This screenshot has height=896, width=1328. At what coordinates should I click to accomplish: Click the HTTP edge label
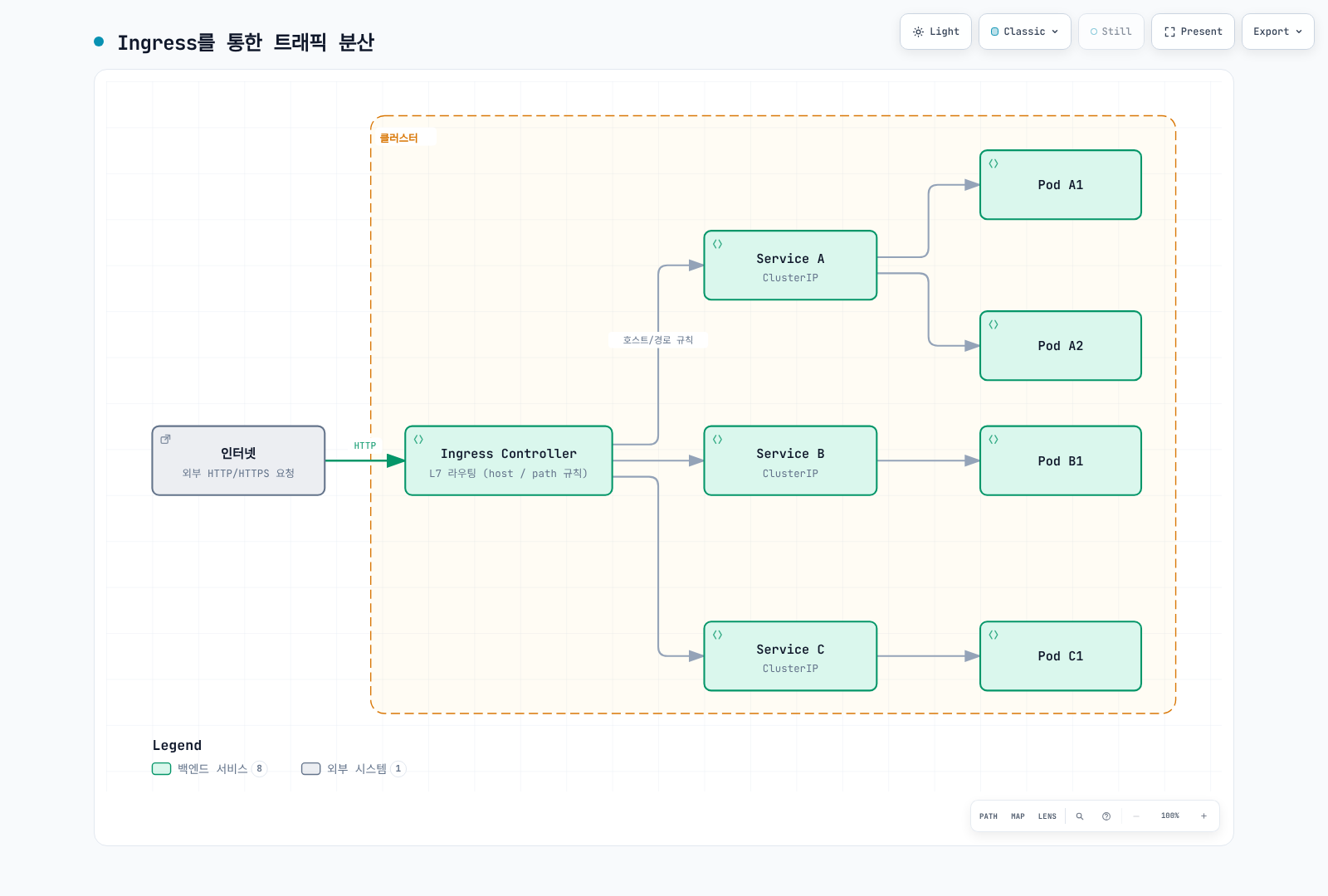tap(365, 446)
